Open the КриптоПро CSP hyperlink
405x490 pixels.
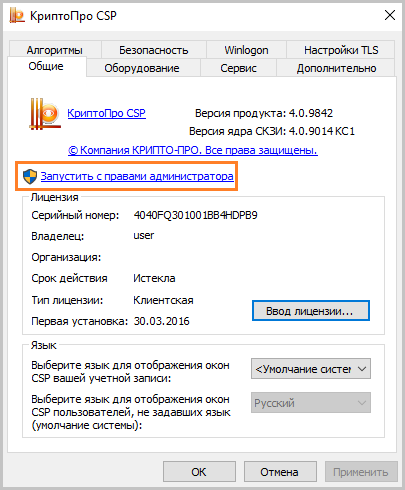pos(106,113)
